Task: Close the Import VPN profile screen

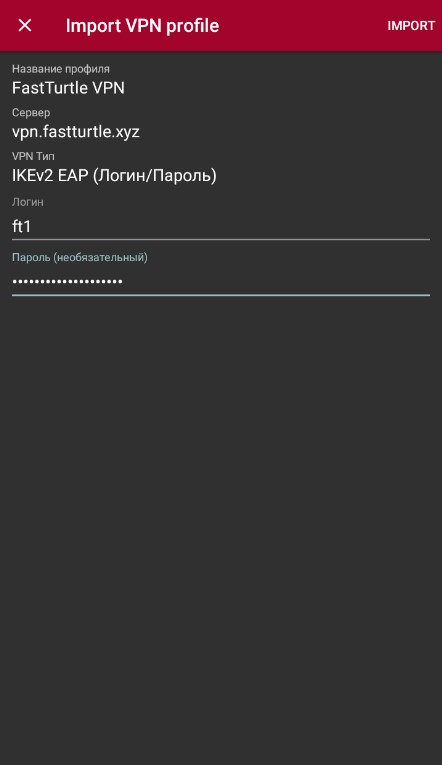Action: [x=25, y=25]
